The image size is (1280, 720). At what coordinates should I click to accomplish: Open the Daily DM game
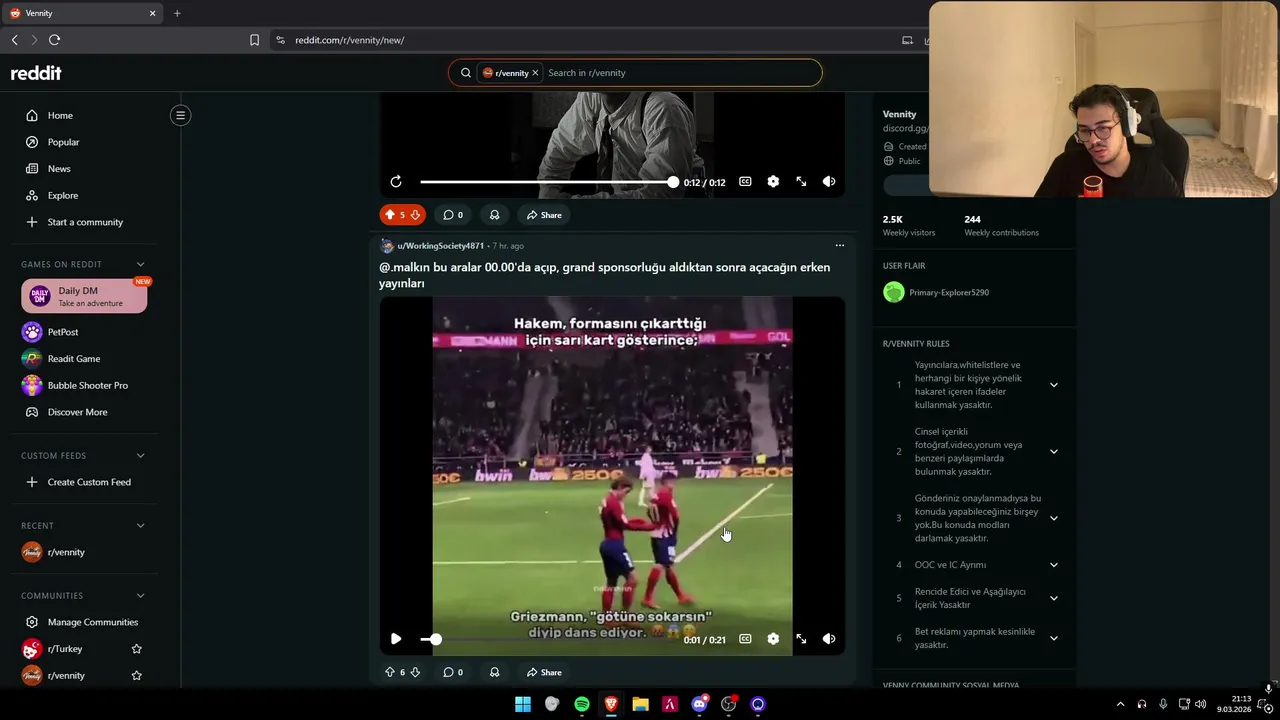84,296
